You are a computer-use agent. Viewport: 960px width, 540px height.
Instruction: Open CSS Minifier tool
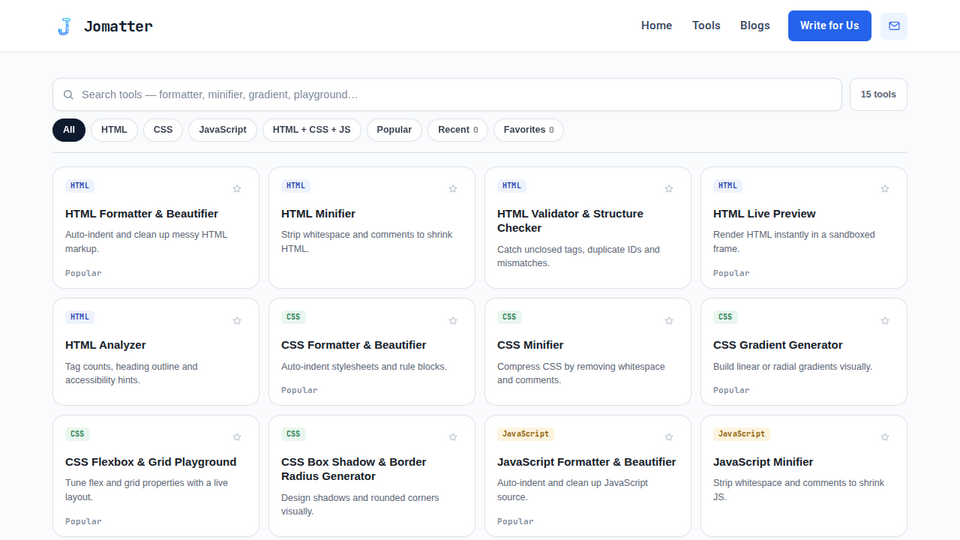point(530,345)
